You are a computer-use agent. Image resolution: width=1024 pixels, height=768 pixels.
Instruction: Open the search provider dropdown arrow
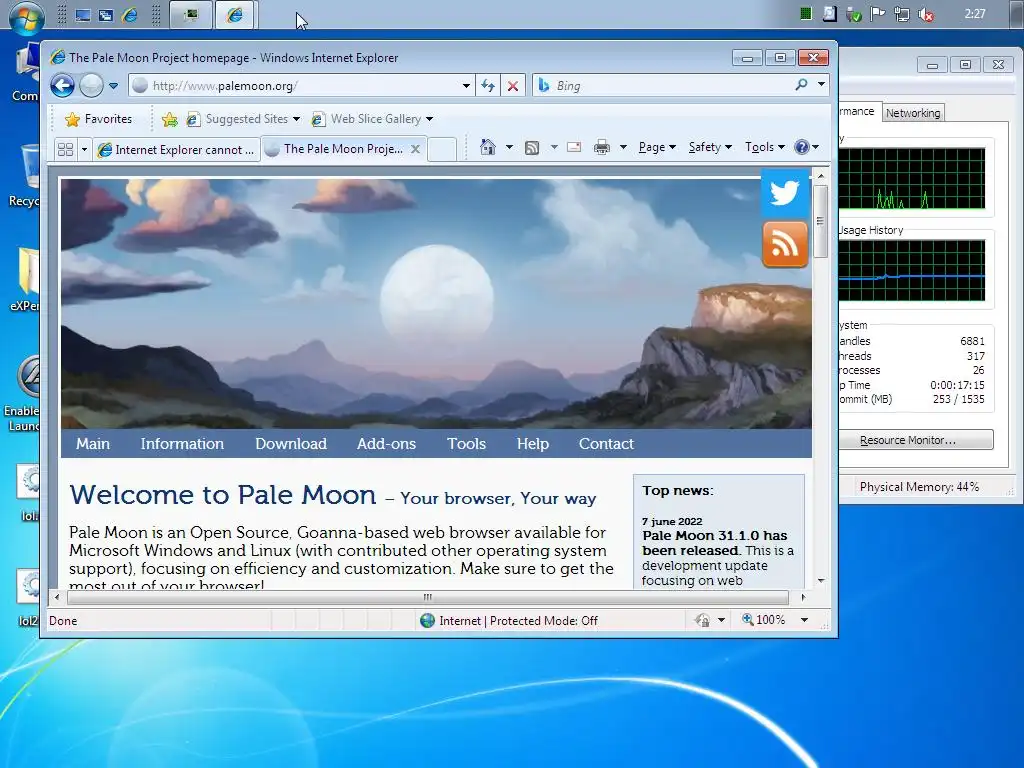[821, 85]
